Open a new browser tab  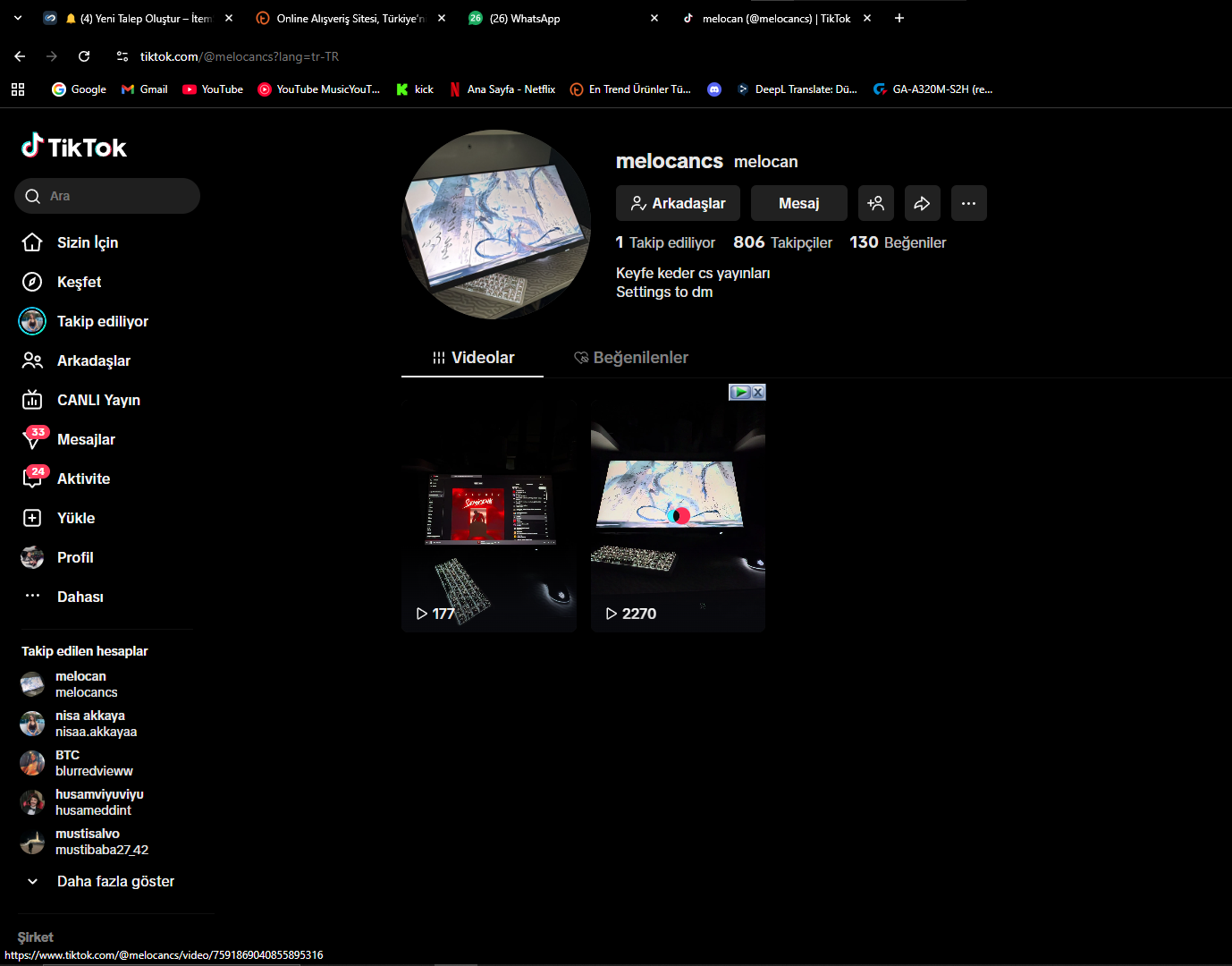[x=899, y=18]
